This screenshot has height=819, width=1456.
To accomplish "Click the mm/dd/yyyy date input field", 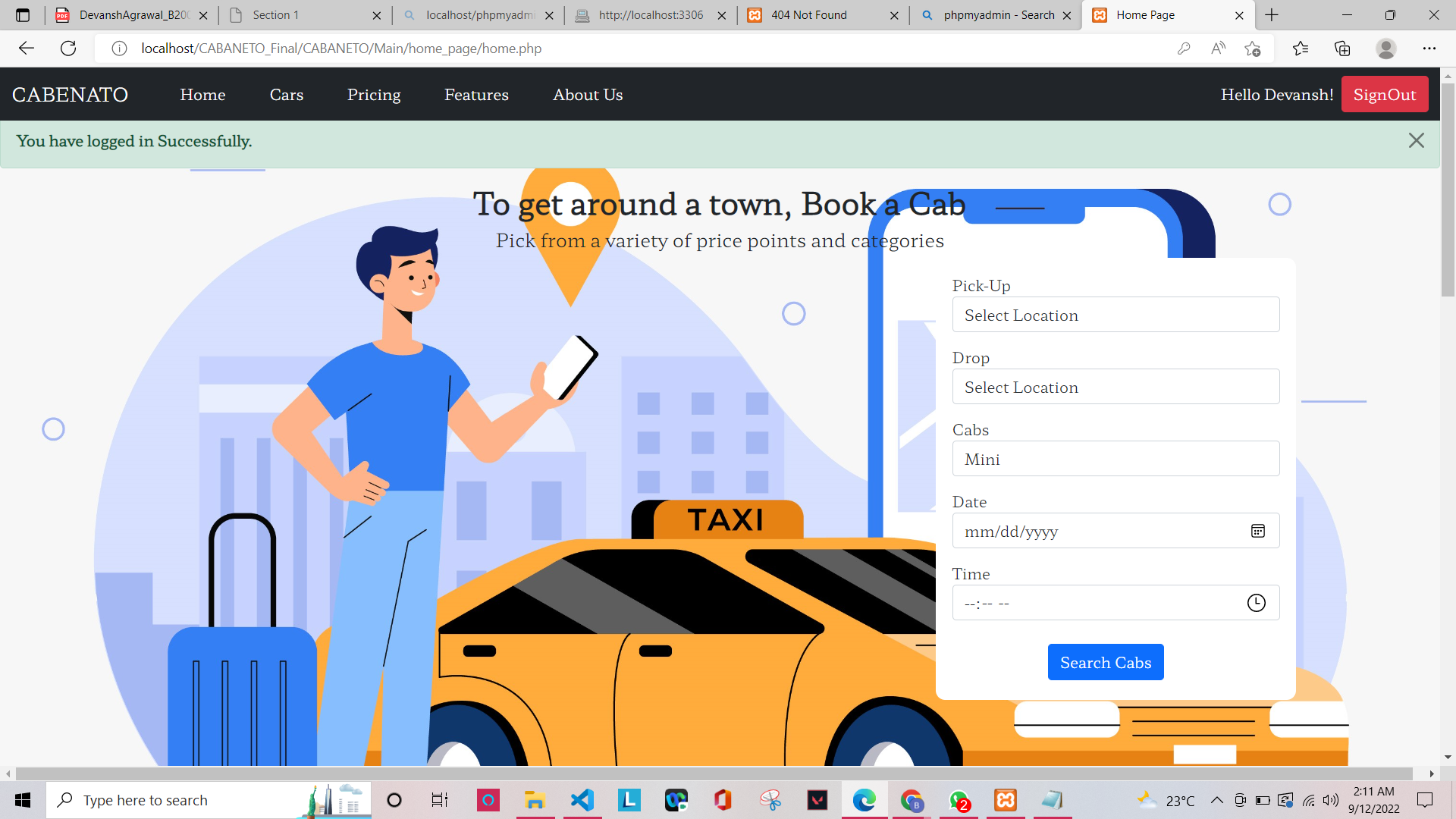I will coord(1077,531).
